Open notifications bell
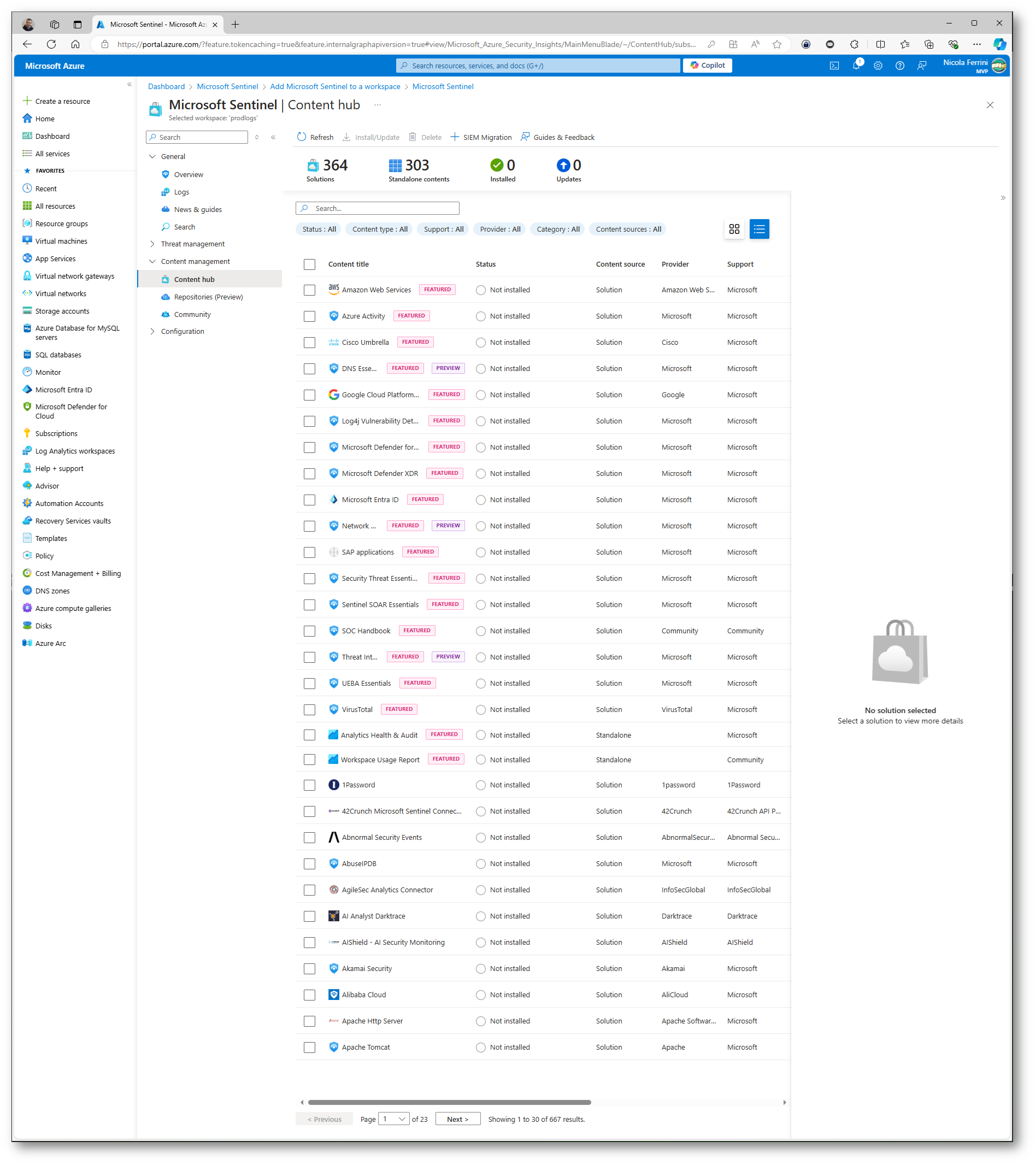Viewport: 1036px width, 1165px height. pyautogui.click(x=856, y=66)
